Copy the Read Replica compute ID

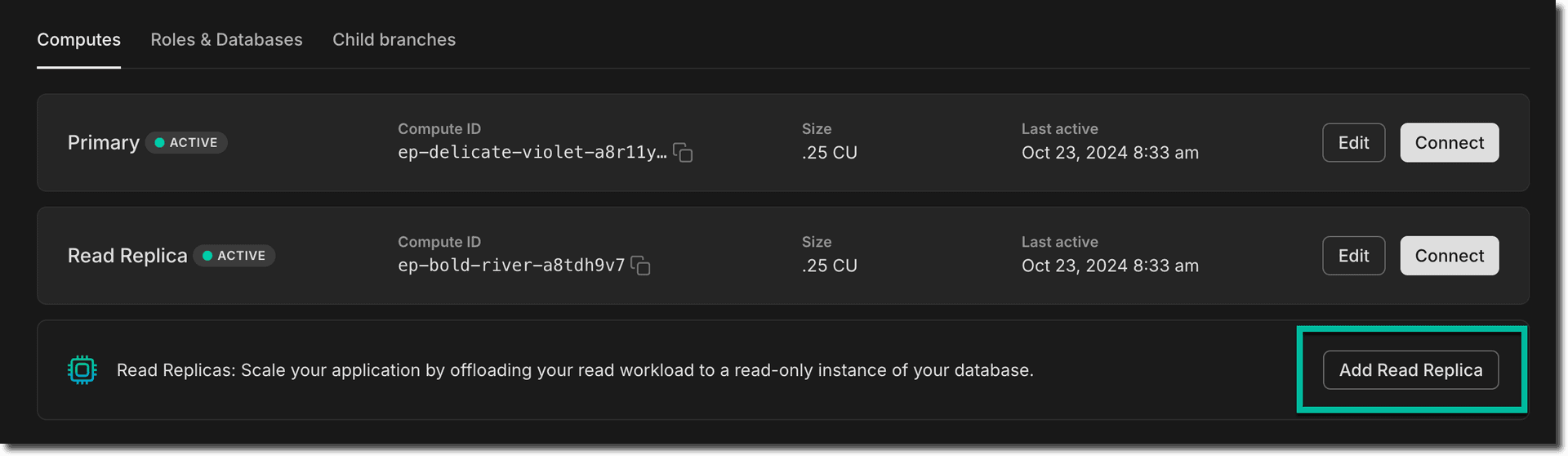coord(641,266)
